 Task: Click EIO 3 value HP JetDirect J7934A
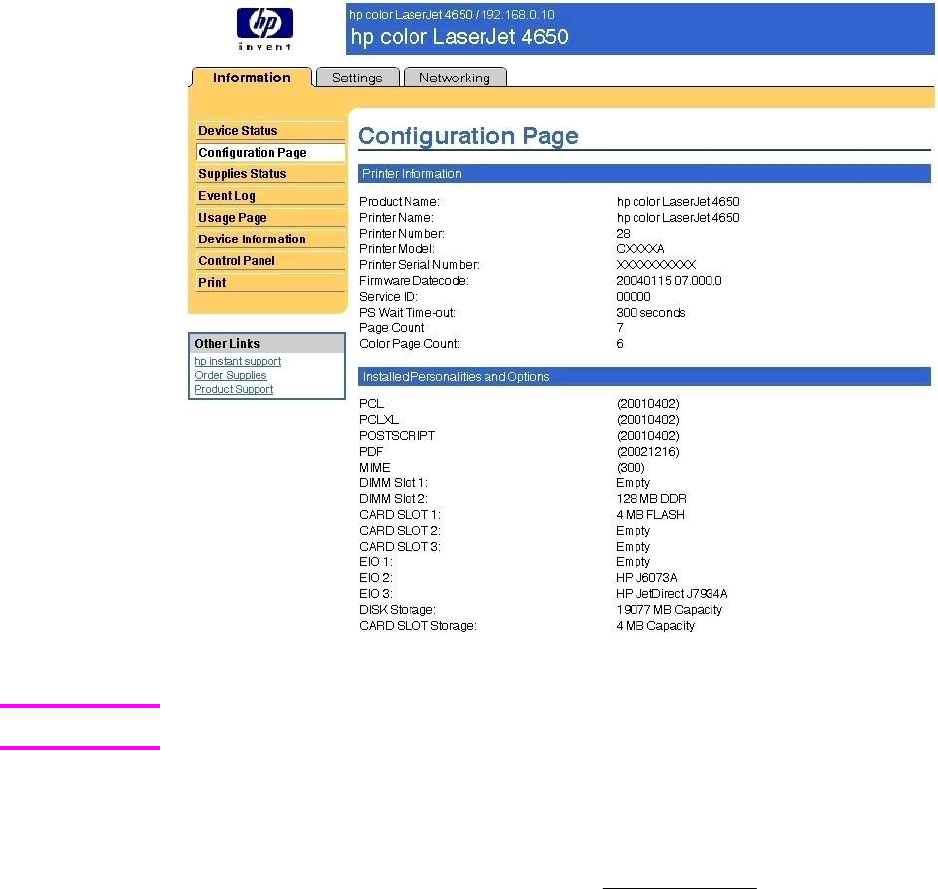(672, 593)
